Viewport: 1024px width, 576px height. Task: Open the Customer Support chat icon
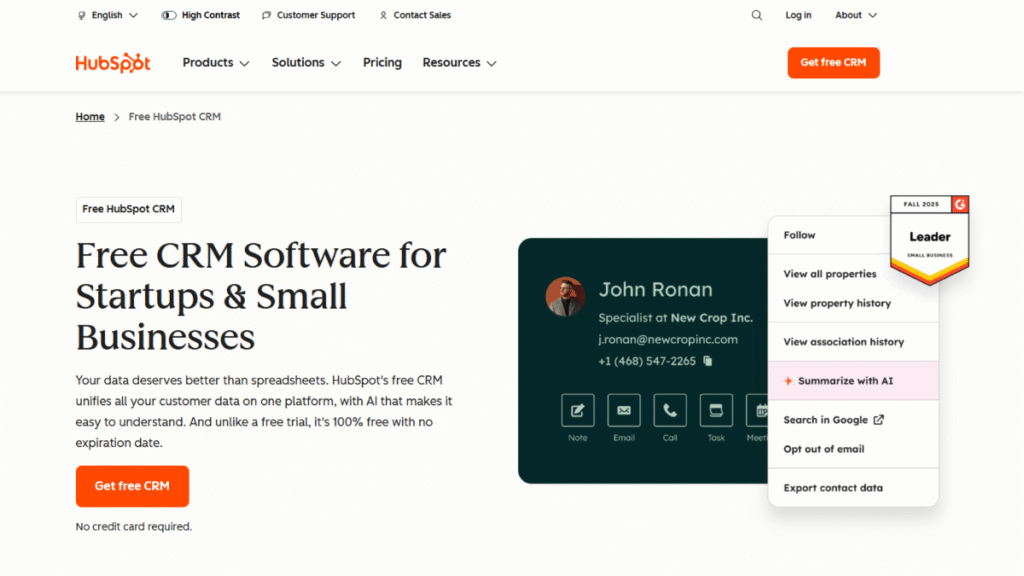pos(266,15)
